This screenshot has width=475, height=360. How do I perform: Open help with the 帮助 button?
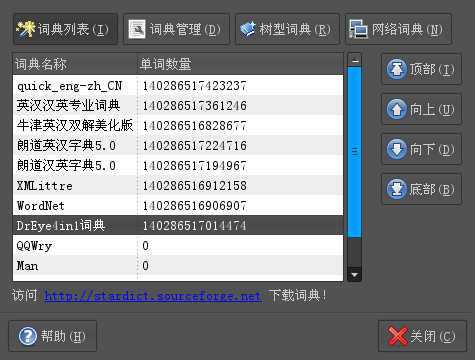(53, 336)
